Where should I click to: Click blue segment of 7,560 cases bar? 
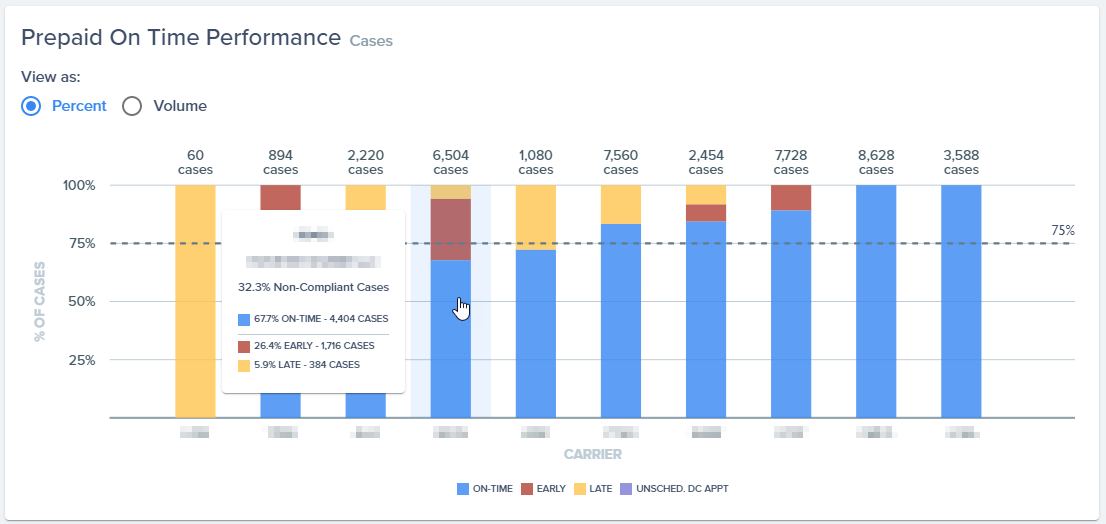(621, 321)
